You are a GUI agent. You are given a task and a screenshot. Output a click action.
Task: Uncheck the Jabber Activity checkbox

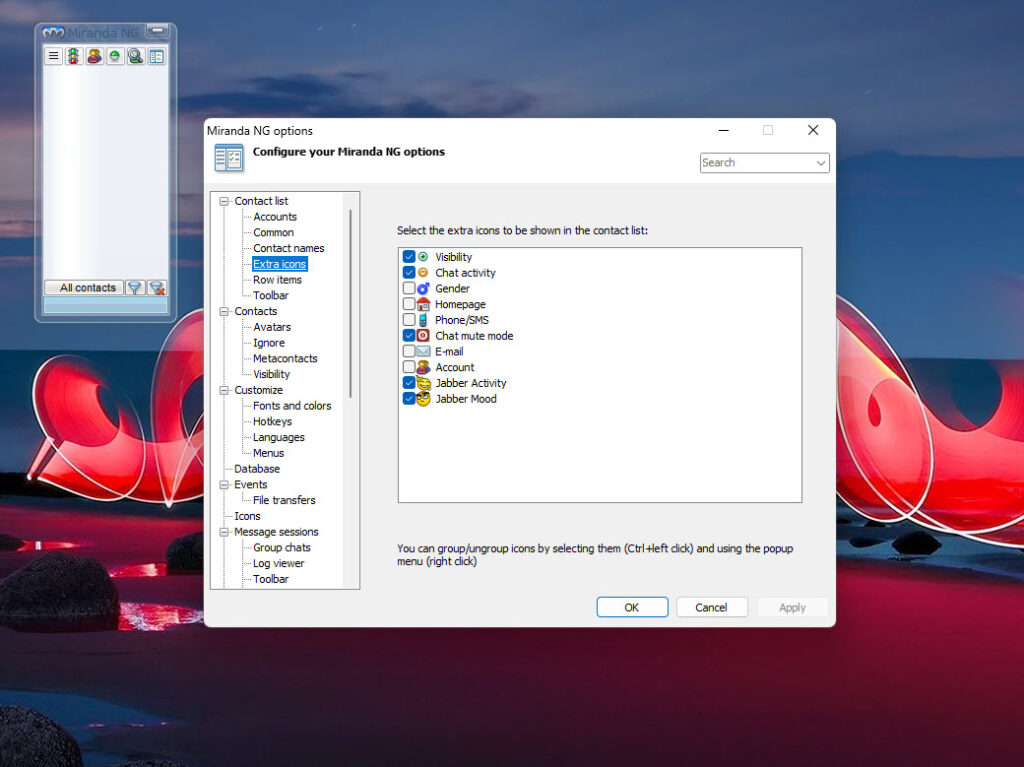[x=409, y=383]
